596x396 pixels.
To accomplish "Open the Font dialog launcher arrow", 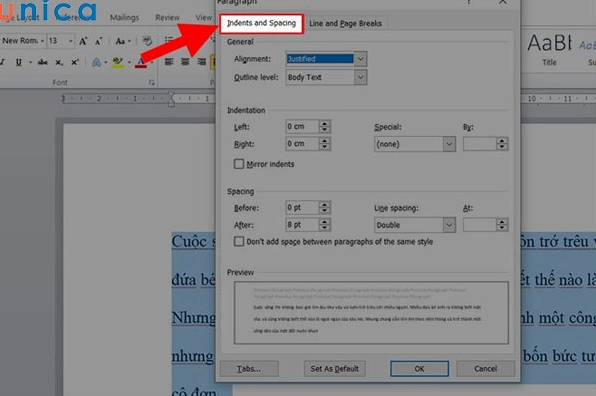I will click(152, 82).
